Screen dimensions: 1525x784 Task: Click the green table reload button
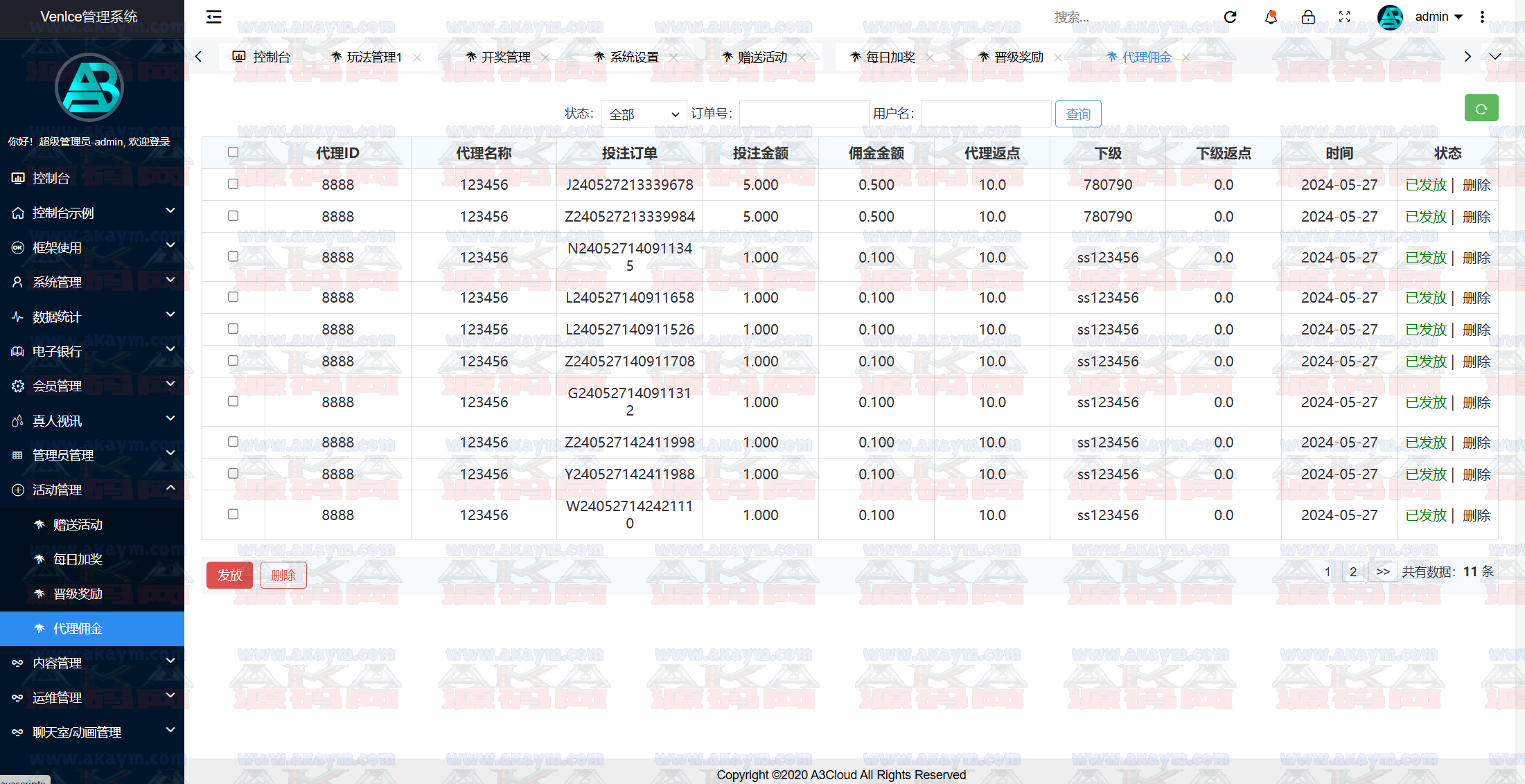(1481, 109)
